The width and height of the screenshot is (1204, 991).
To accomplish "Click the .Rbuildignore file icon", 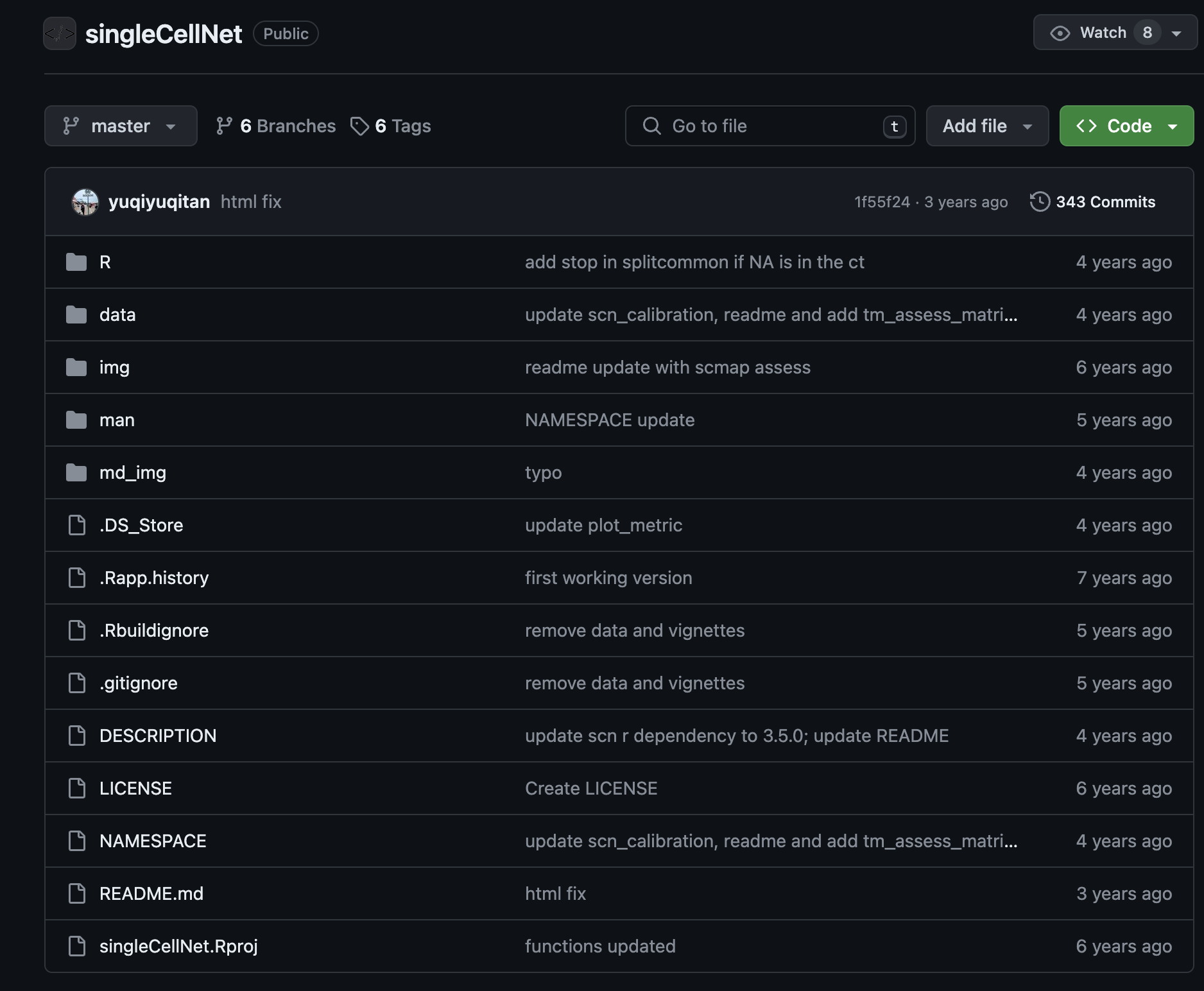I will pos(77,630).
